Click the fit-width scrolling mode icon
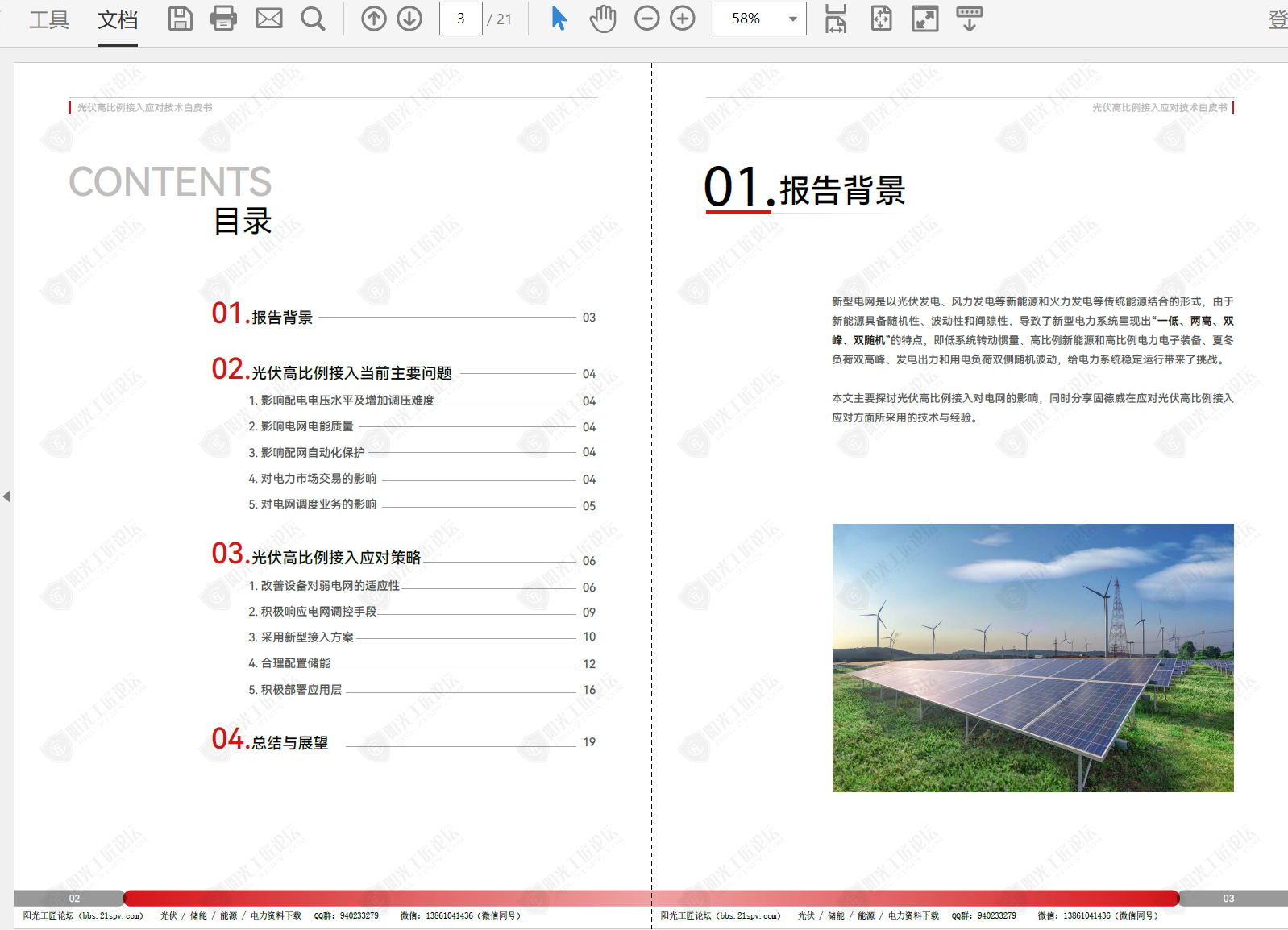Viewport: 1288px width, 930px height. pos(836,19)
